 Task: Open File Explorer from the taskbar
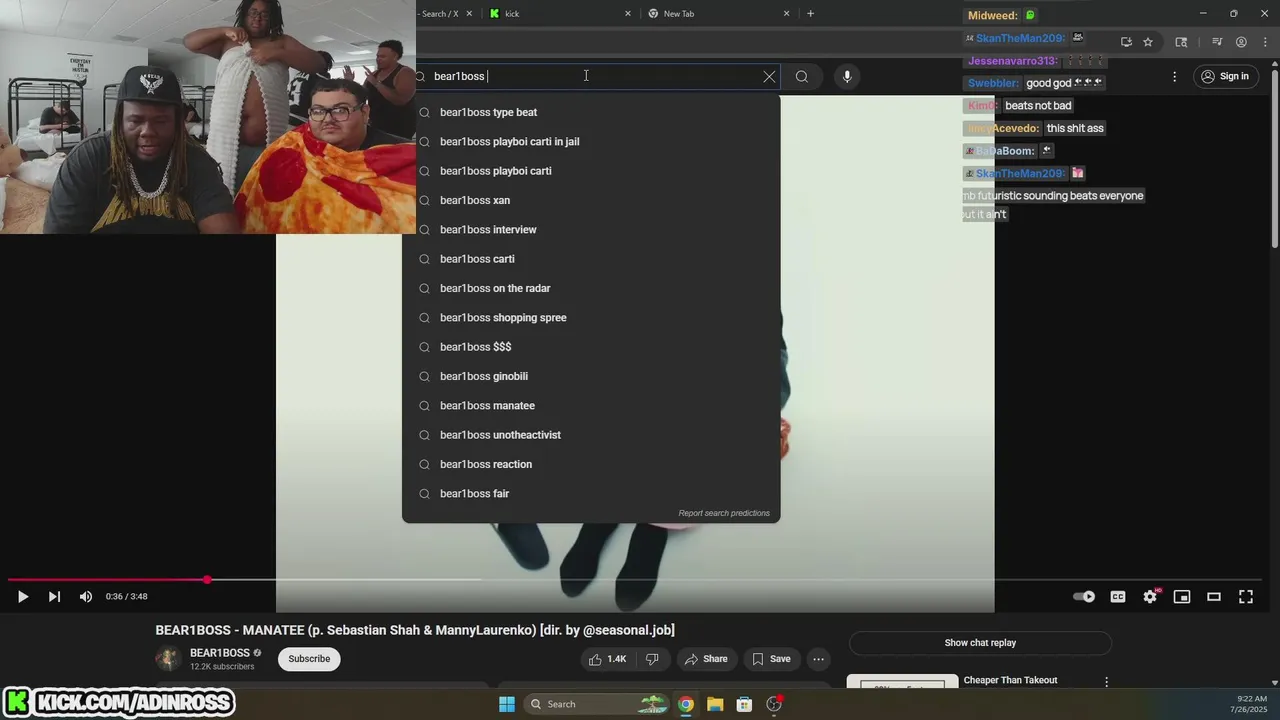coord(715,704)
